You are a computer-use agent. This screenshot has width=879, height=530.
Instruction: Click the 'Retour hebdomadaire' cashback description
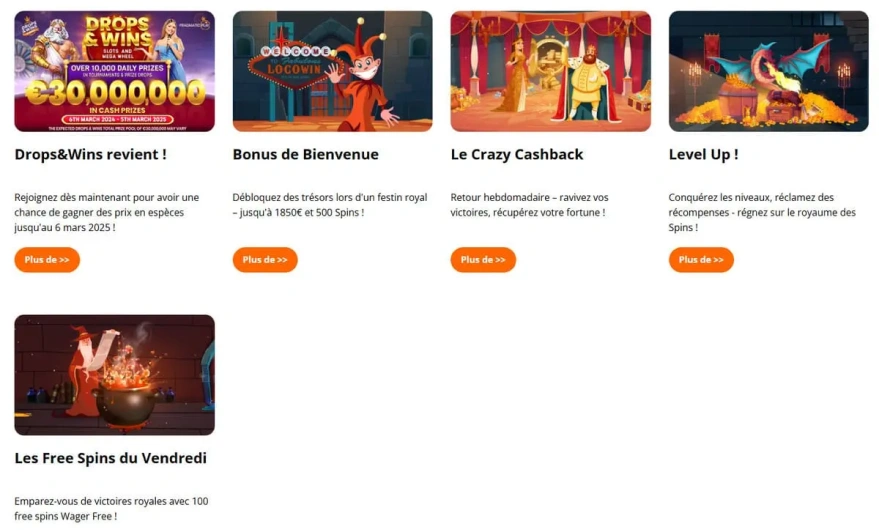529,205
